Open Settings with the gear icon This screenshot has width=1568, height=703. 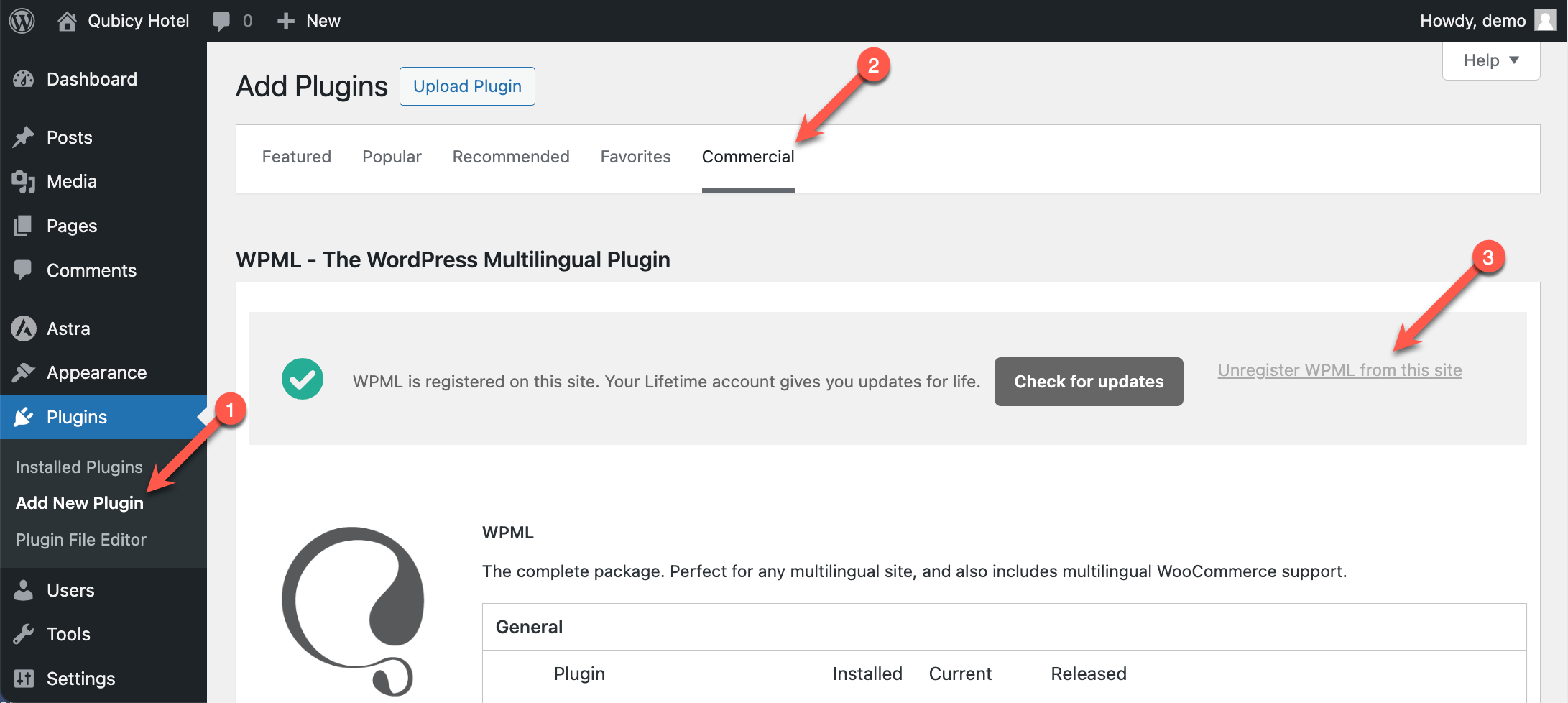pyautogui.click(x=24, y=678)
